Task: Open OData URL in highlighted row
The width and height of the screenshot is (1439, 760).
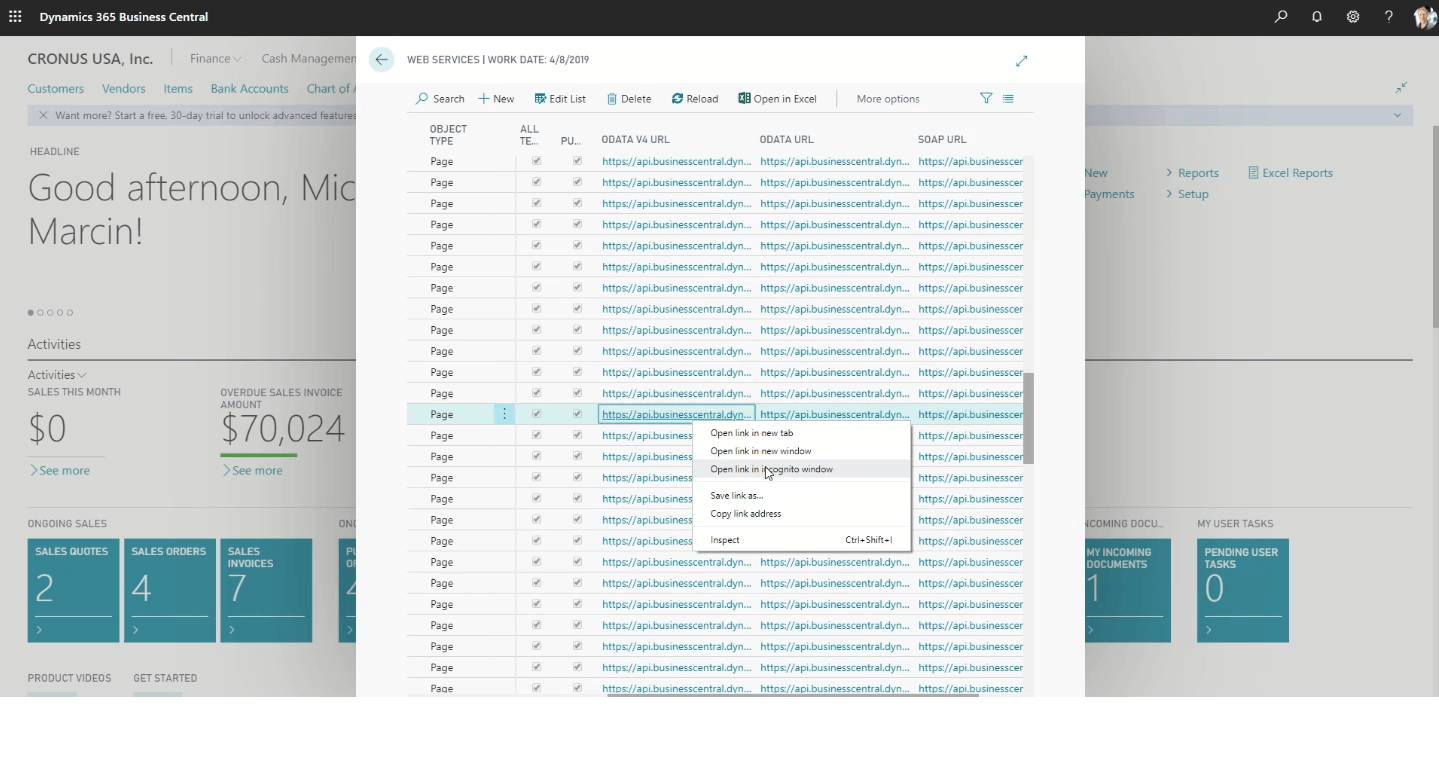Action: tap(835, 414)
